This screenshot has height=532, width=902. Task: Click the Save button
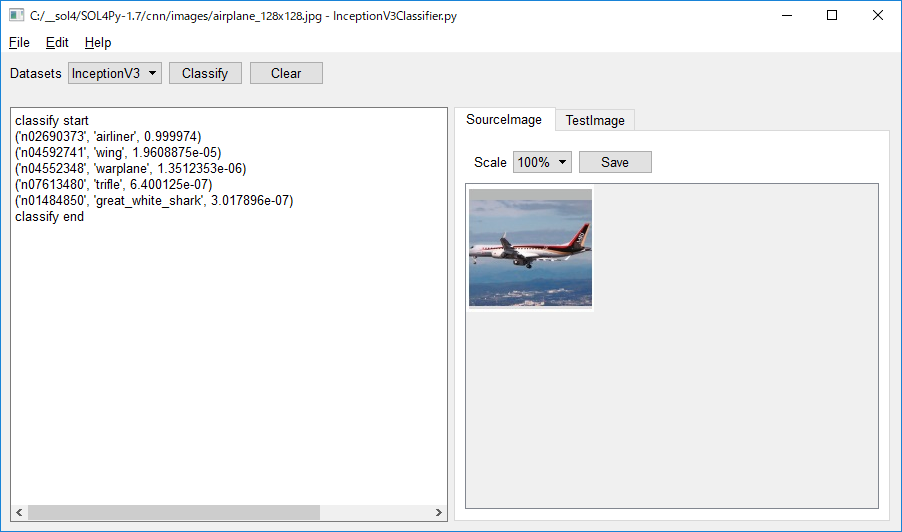pyautogui.click(x=615, y=162)
